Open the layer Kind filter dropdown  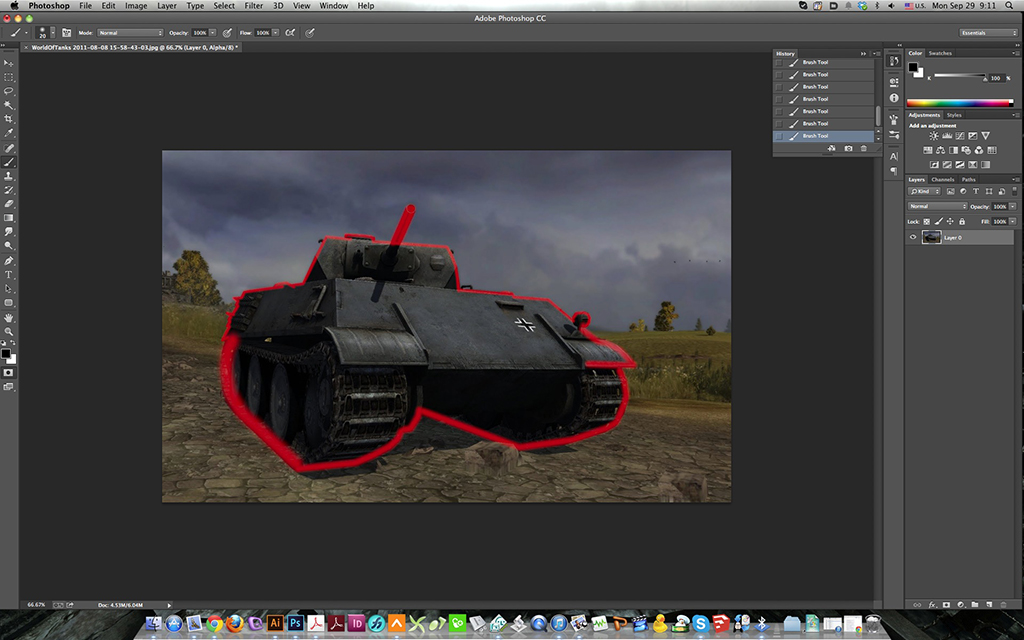[925, 191]
